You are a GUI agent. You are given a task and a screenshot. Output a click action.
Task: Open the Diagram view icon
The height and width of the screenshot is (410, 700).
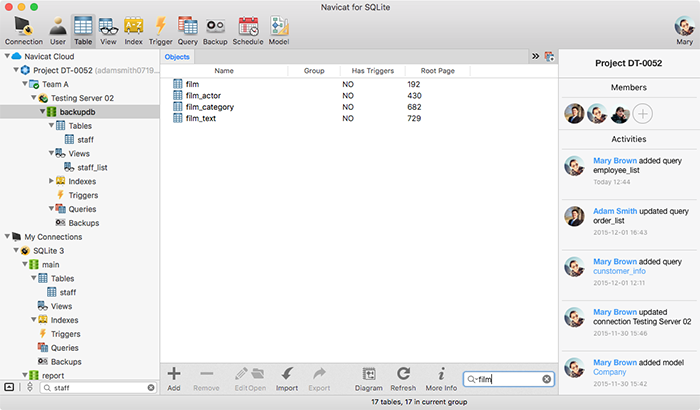pyautogui.click(x=369, y=379)
